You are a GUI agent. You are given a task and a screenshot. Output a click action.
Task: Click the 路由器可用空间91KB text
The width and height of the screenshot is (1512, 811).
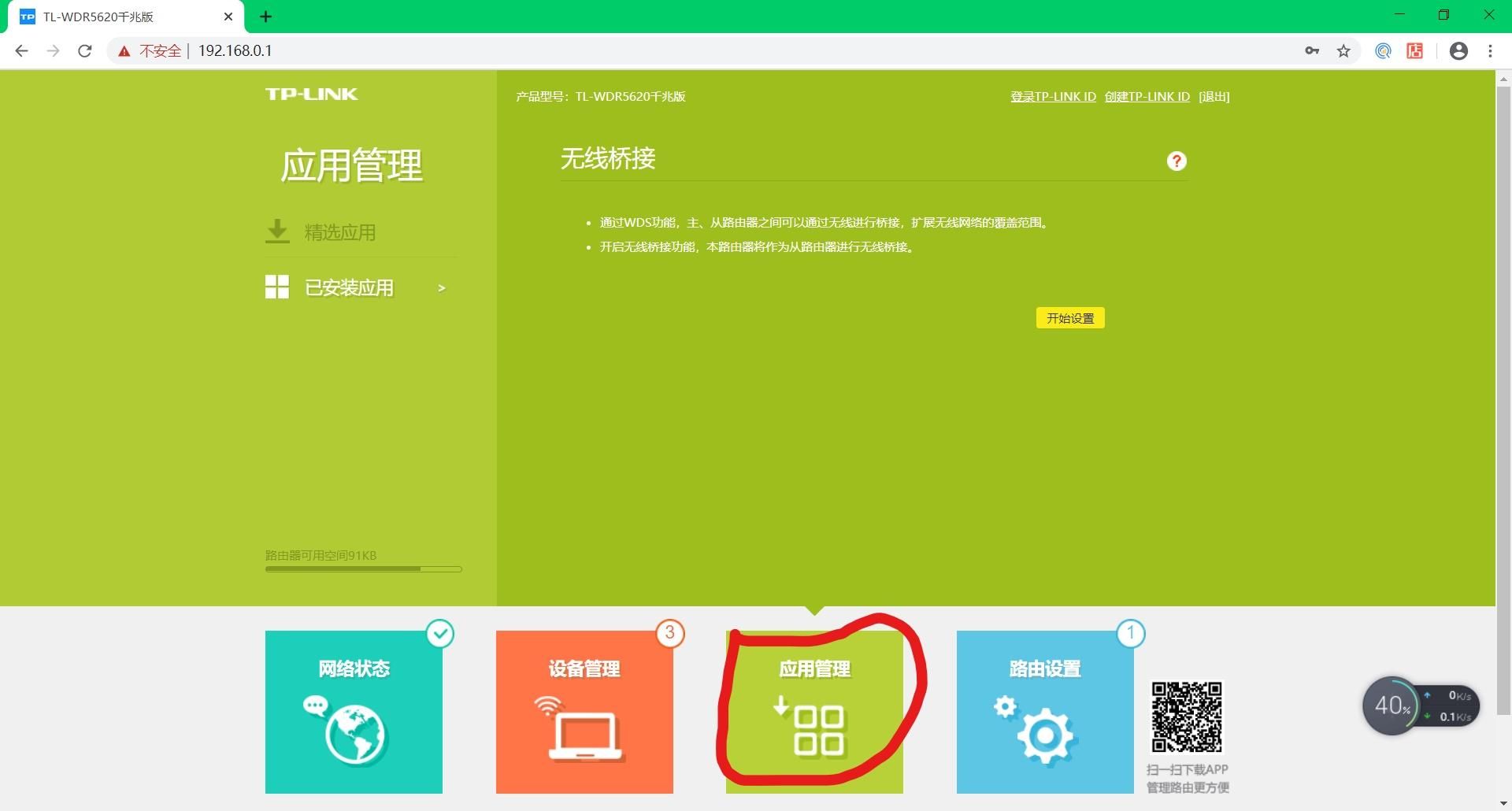[x=321, y=555]
